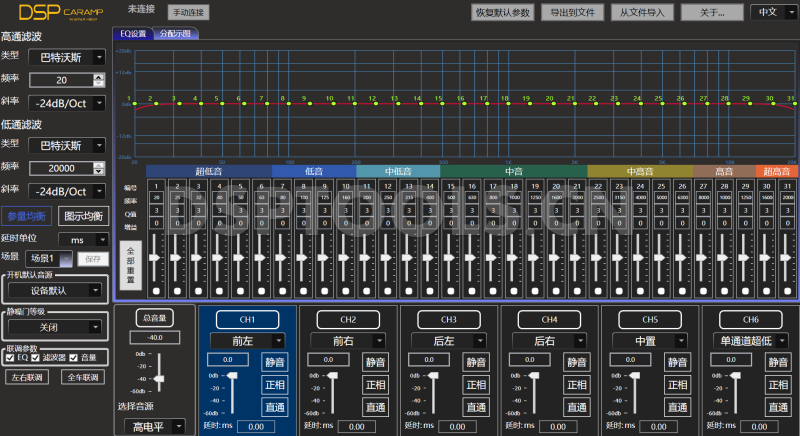Click the 导出到文件 export button

click(571, 13)
